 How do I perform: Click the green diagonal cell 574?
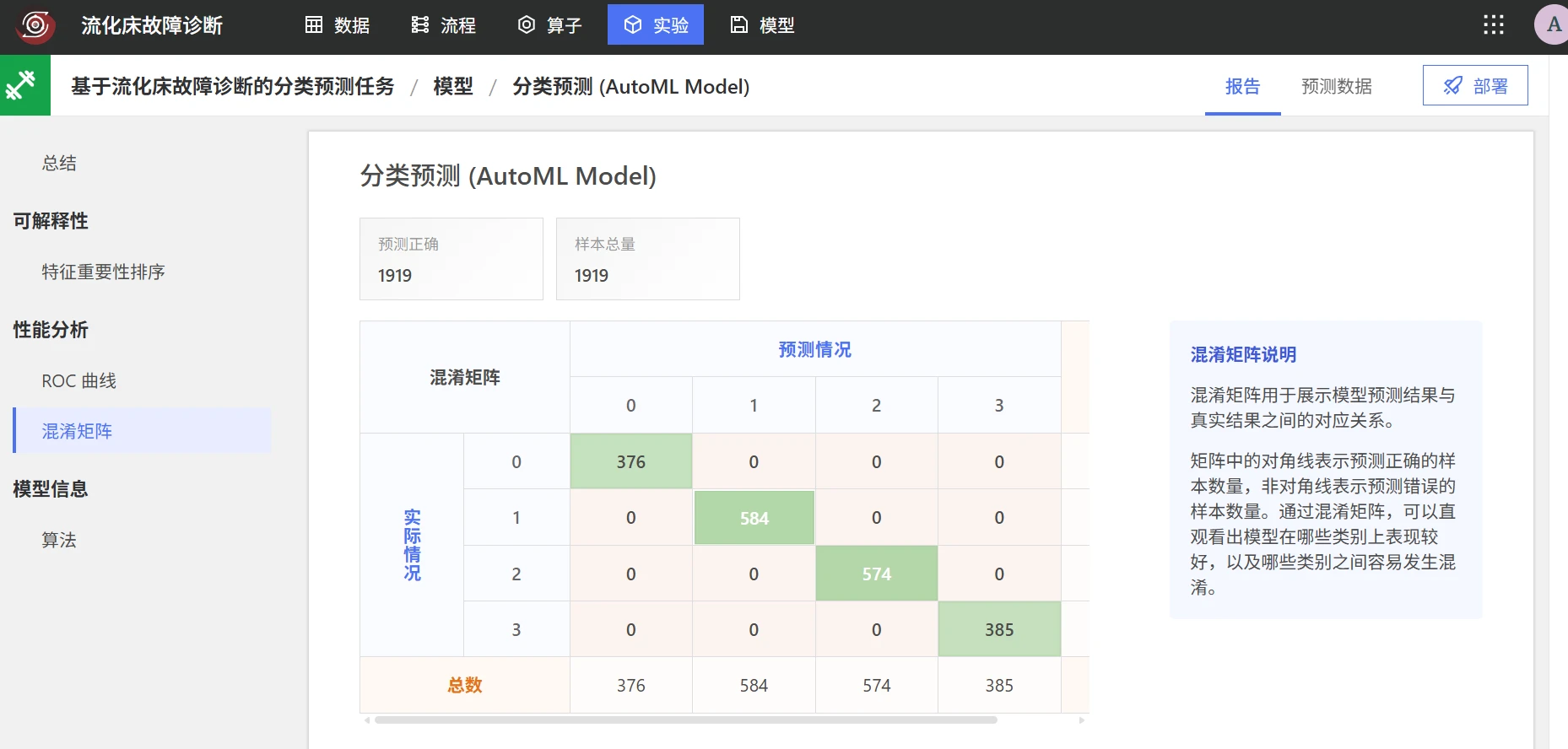pyautogui.click(x=877, y=574)
